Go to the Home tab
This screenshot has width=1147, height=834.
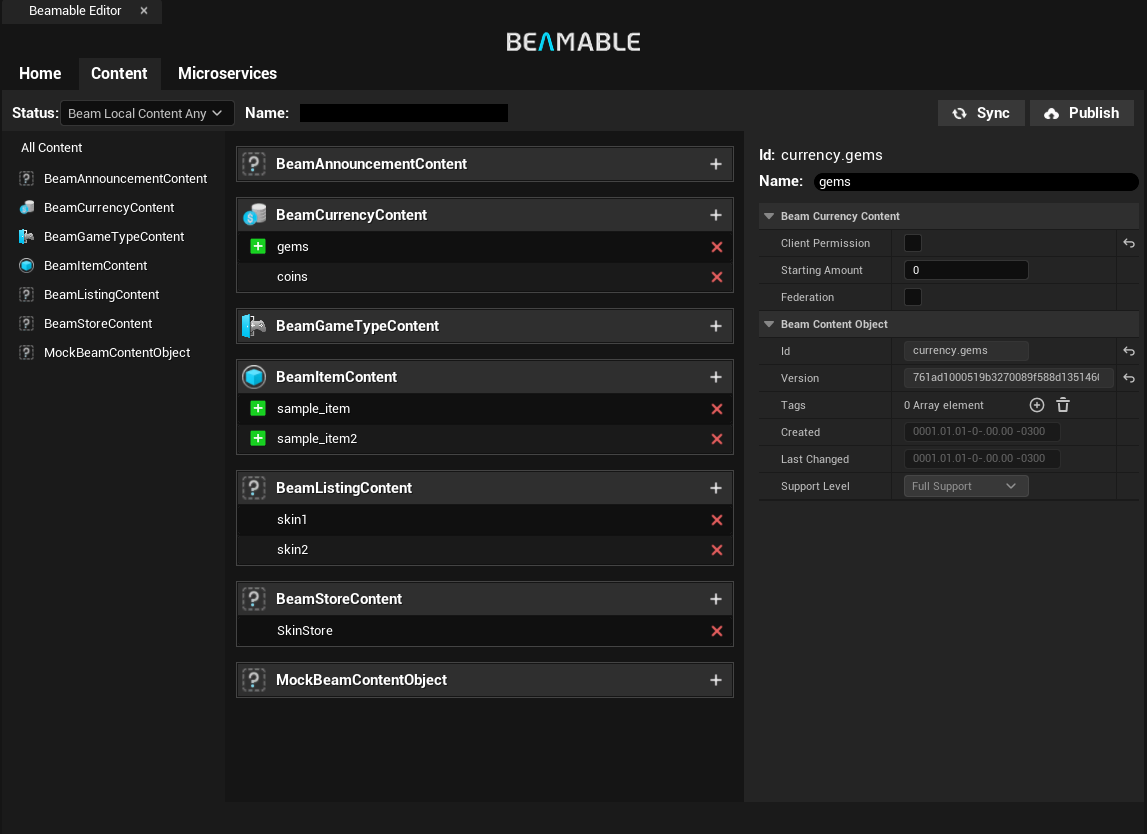pyautogui.click(x=40, y=73)
